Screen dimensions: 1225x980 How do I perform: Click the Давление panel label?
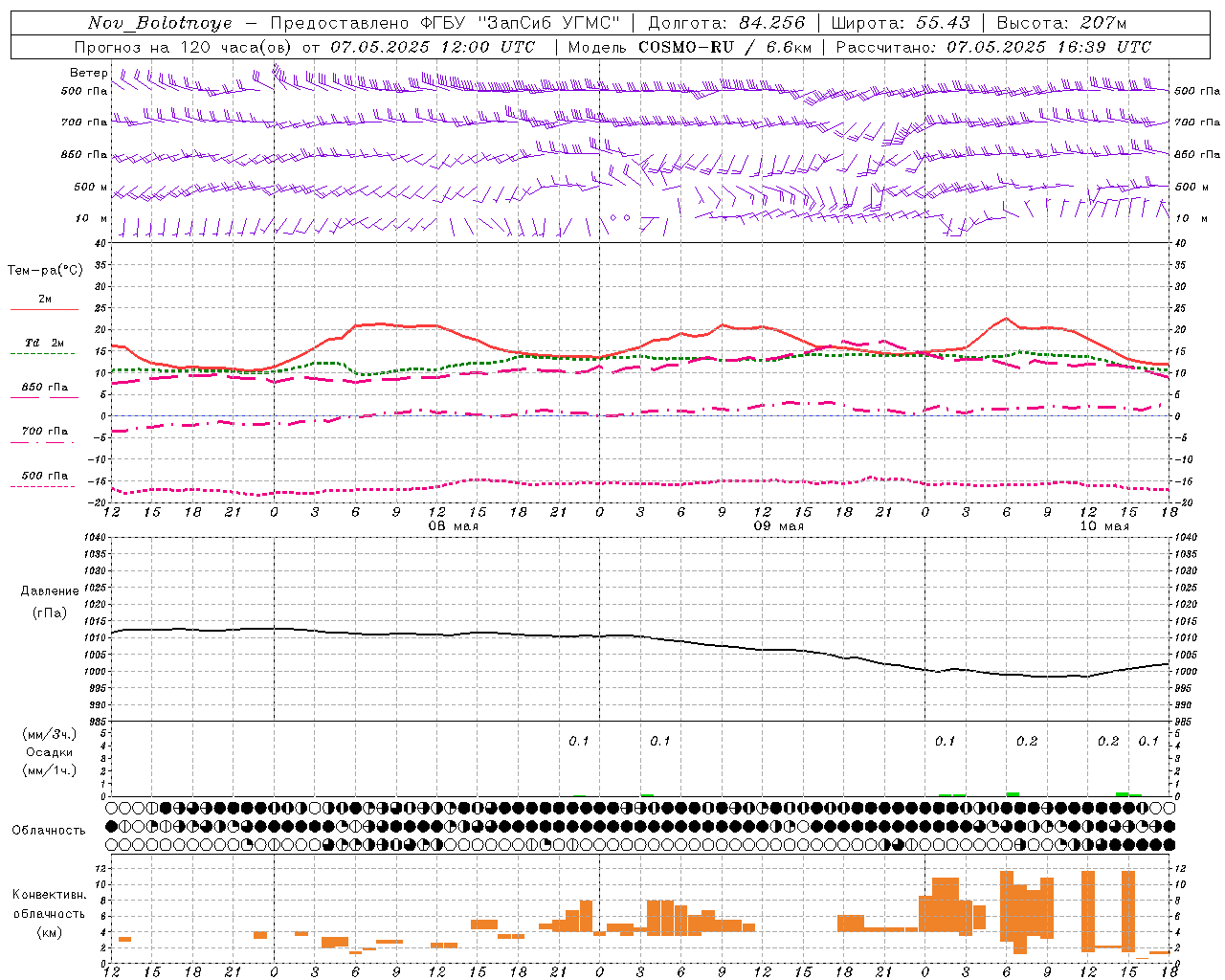coord(50,591)
